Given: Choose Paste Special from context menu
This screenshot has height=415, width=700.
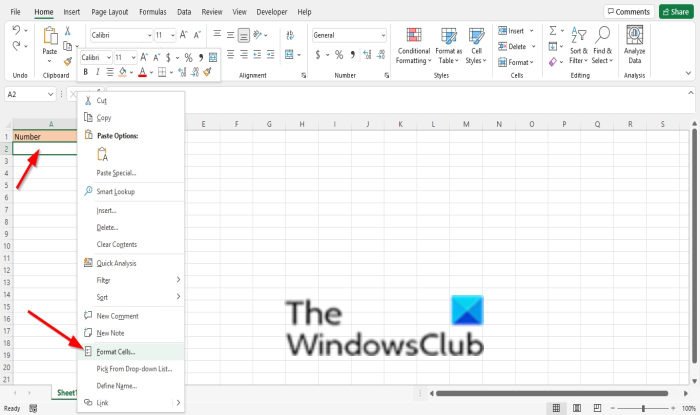Looking at the screenshot, I should 131,173.
